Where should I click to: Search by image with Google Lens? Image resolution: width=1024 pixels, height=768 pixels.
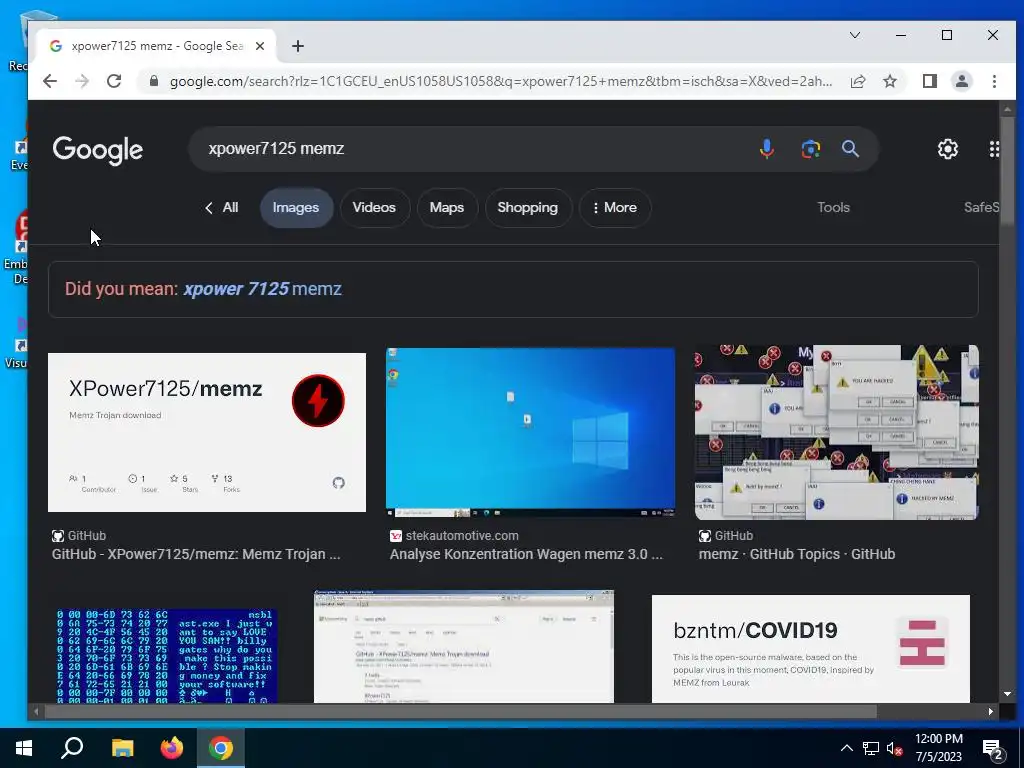810,149
